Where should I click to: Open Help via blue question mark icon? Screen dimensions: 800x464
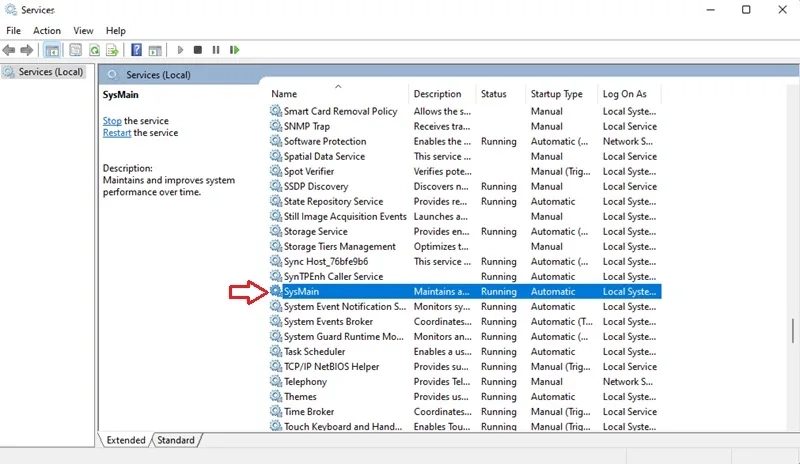click(137, 50)
